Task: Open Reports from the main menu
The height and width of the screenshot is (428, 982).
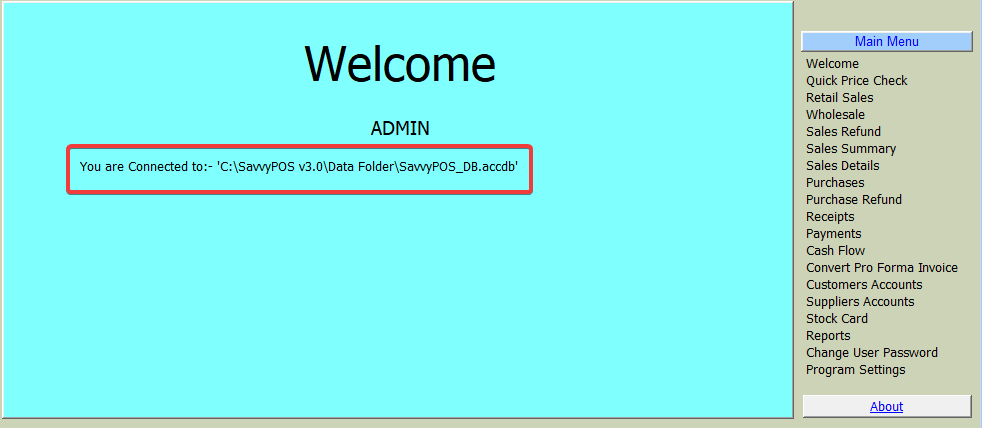Action: 828,336
